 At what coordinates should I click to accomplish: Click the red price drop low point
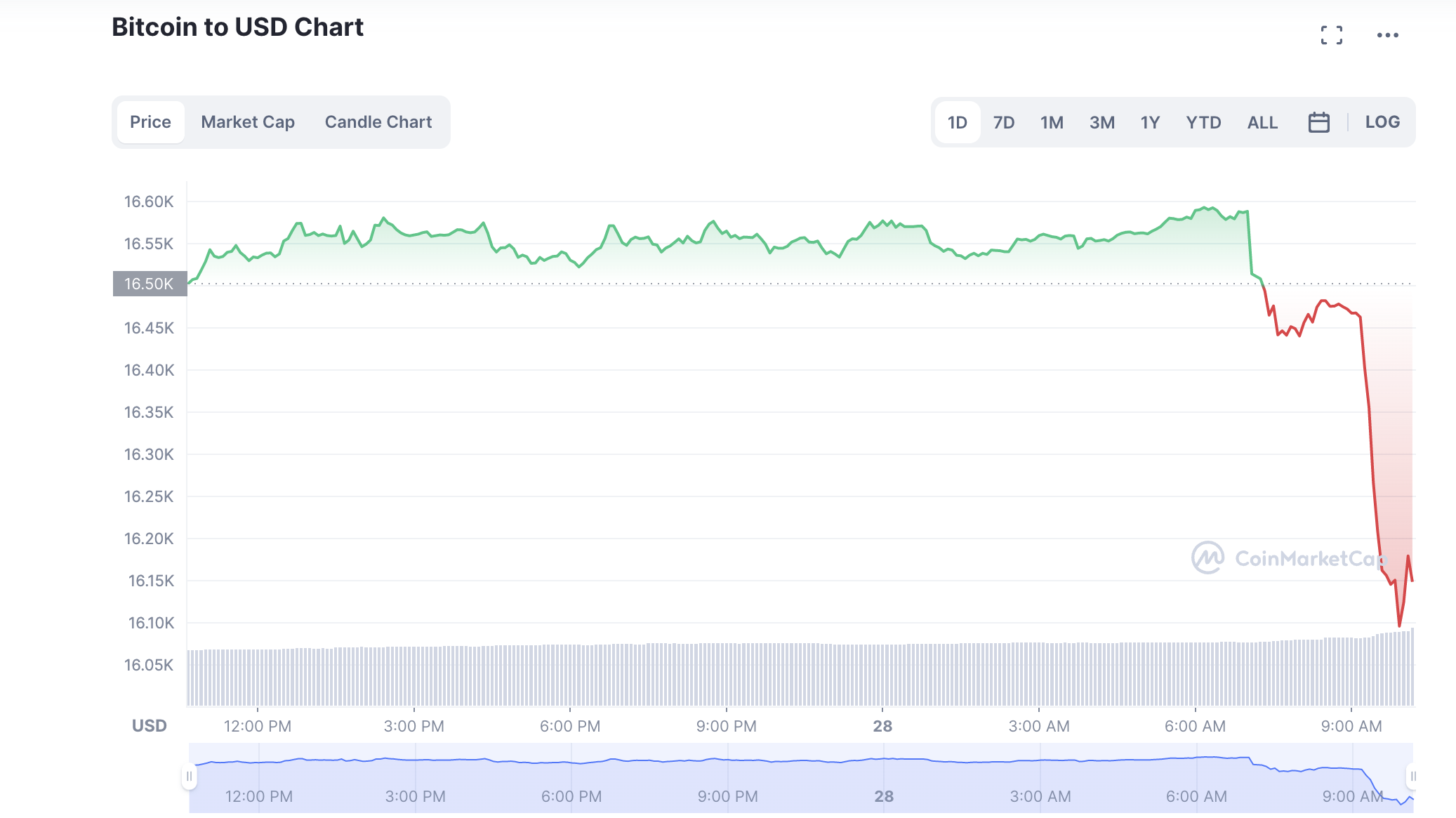pos(1399,625)
